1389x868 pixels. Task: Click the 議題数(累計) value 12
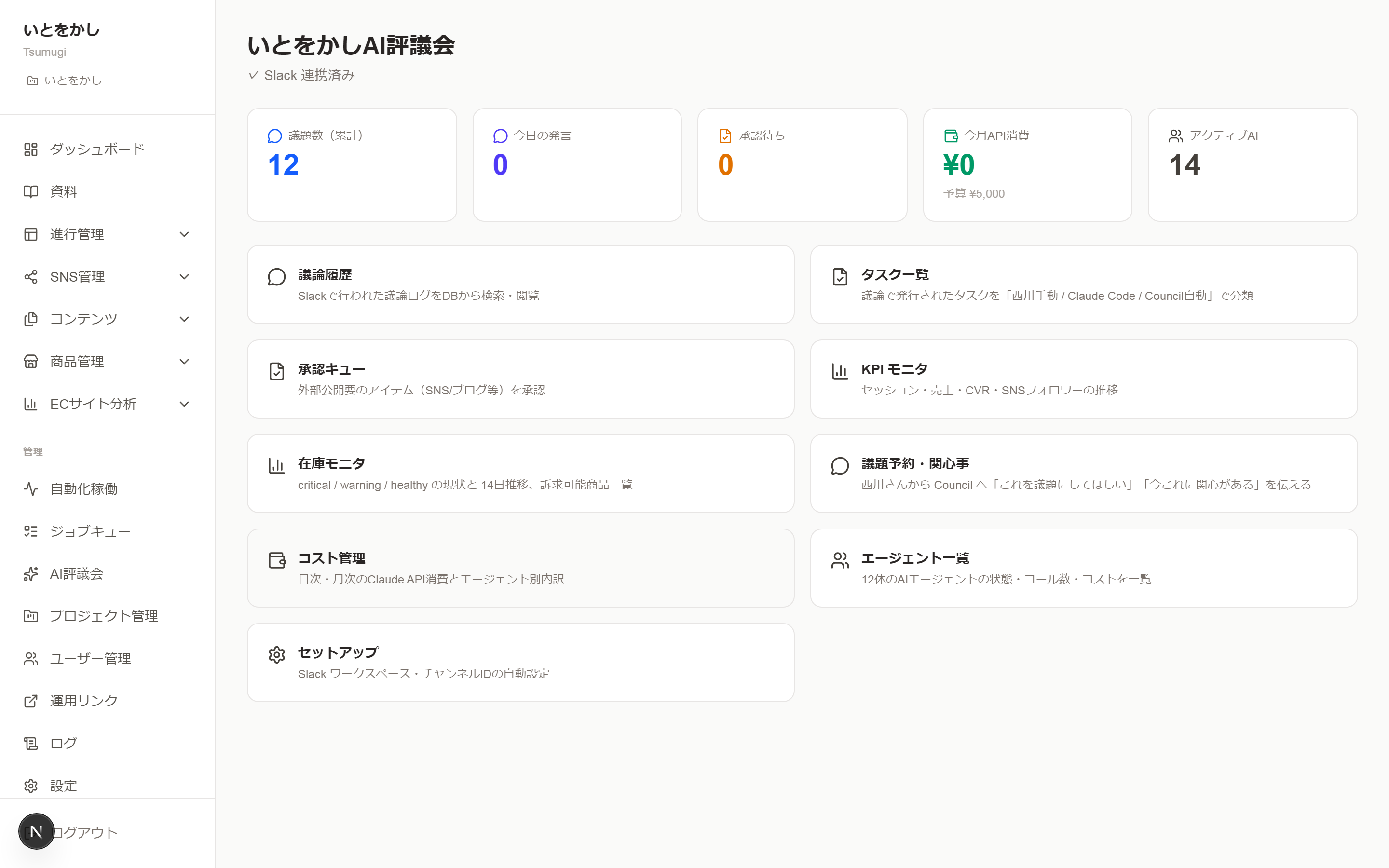point(284,165)
